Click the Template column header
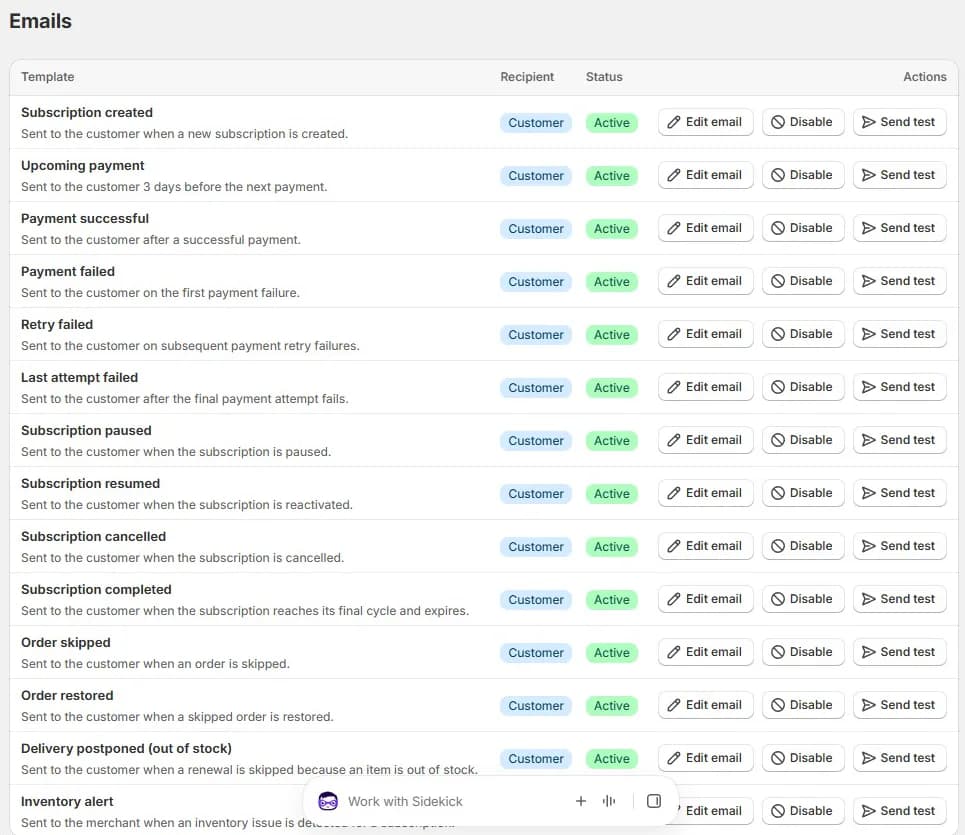Viewport: 965px width, 835px height. [x=47, y=77]
